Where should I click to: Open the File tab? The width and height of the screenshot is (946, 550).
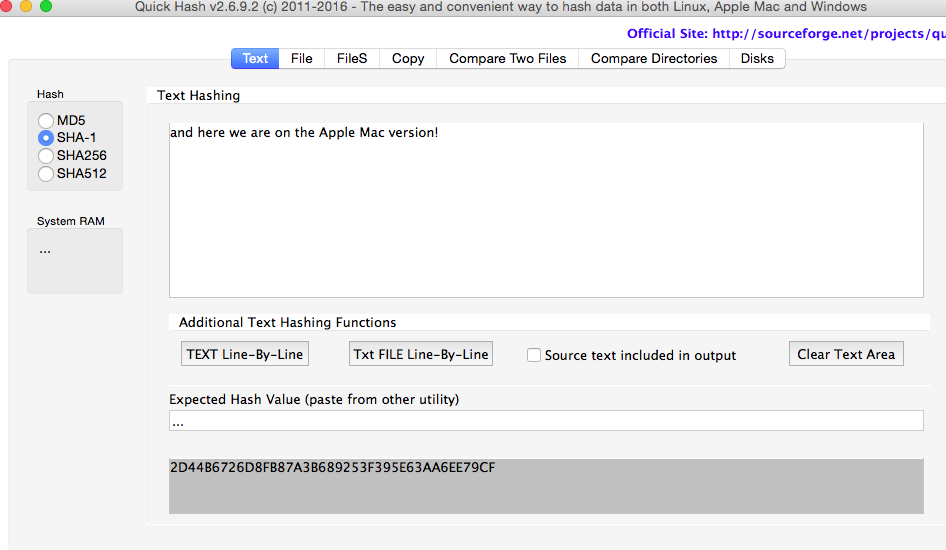click(301, 58)
